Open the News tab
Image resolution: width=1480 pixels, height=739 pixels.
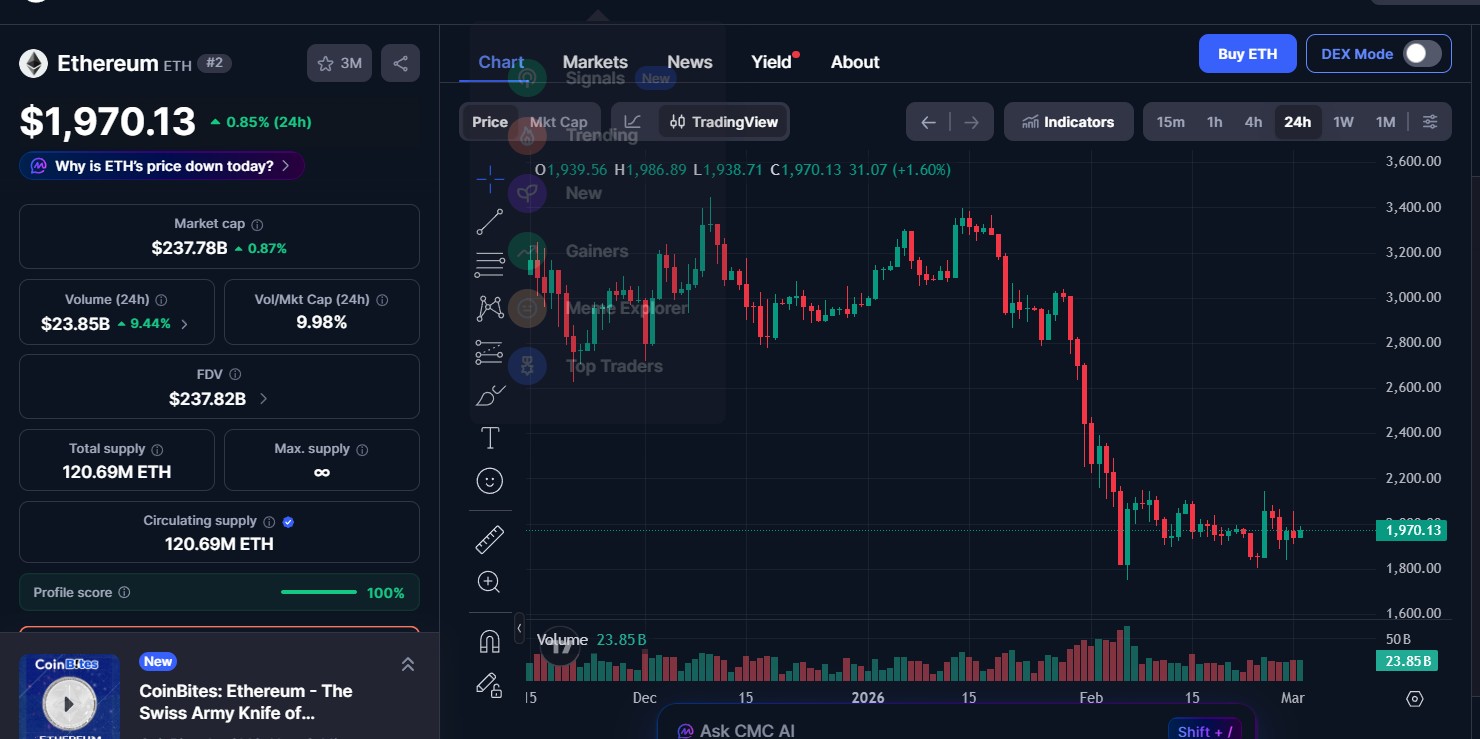click(689, 61)
